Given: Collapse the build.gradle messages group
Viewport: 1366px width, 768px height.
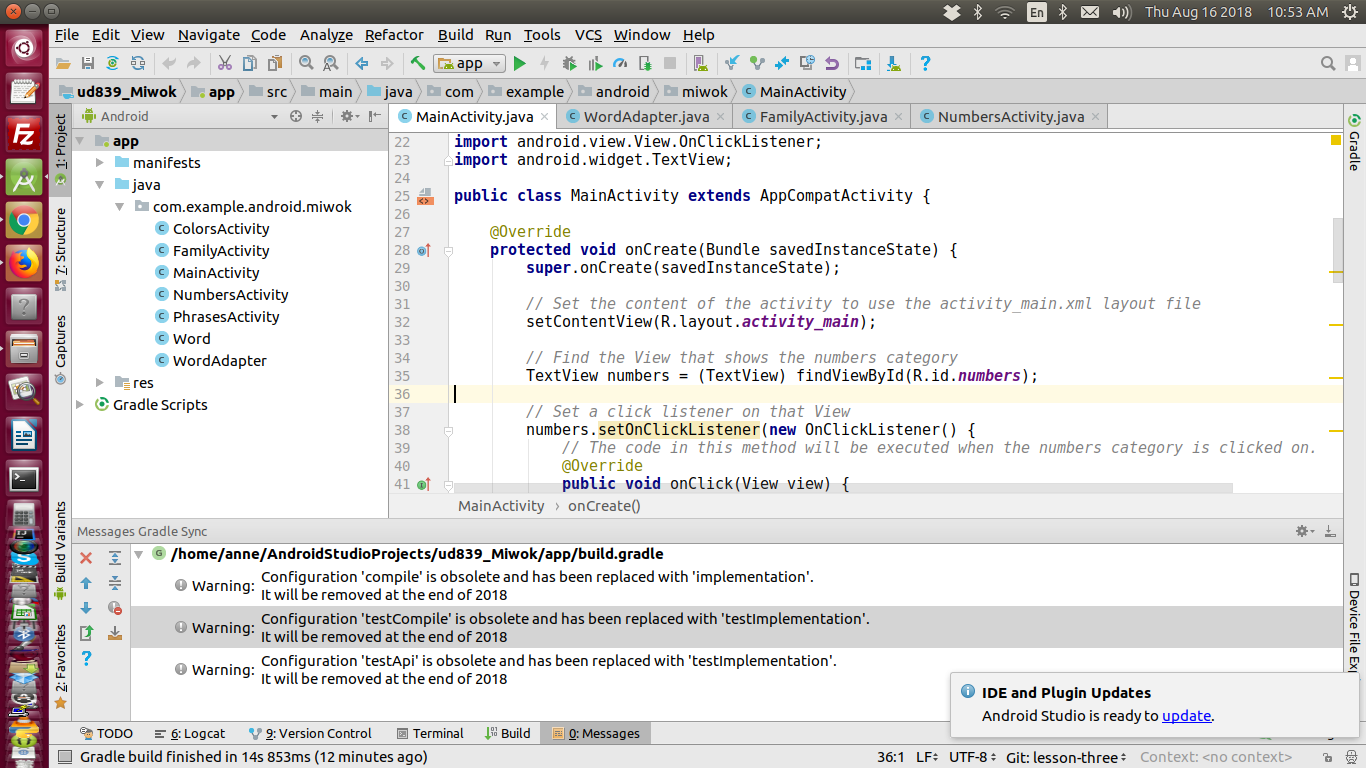Looking at the screenshot, I should tap(139, 553).
